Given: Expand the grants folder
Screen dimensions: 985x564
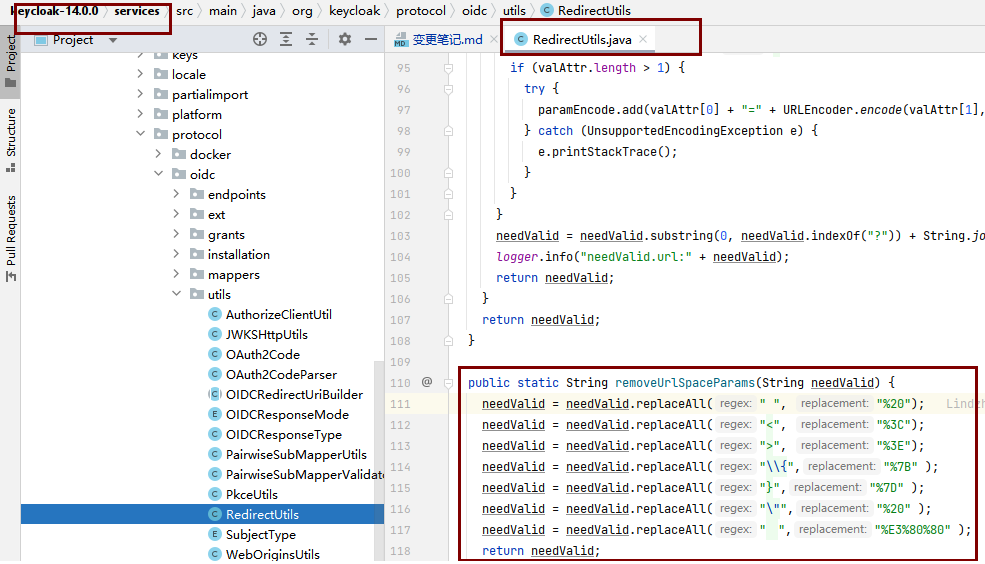Looking at the screenshot, I should click(x=177, y=234).
